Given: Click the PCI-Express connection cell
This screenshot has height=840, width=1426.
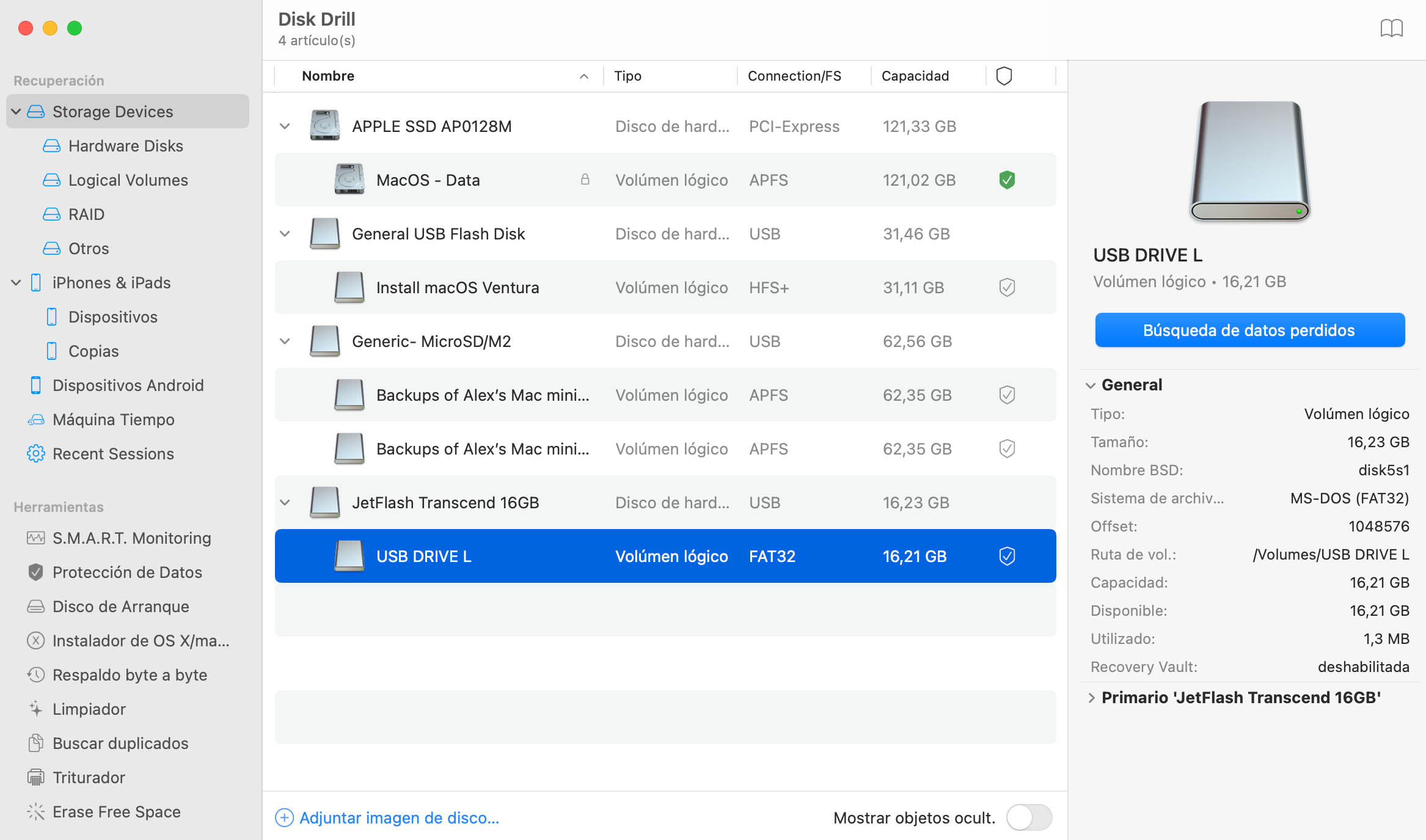Looking at the screenshot, I should (x=794, y=126).
